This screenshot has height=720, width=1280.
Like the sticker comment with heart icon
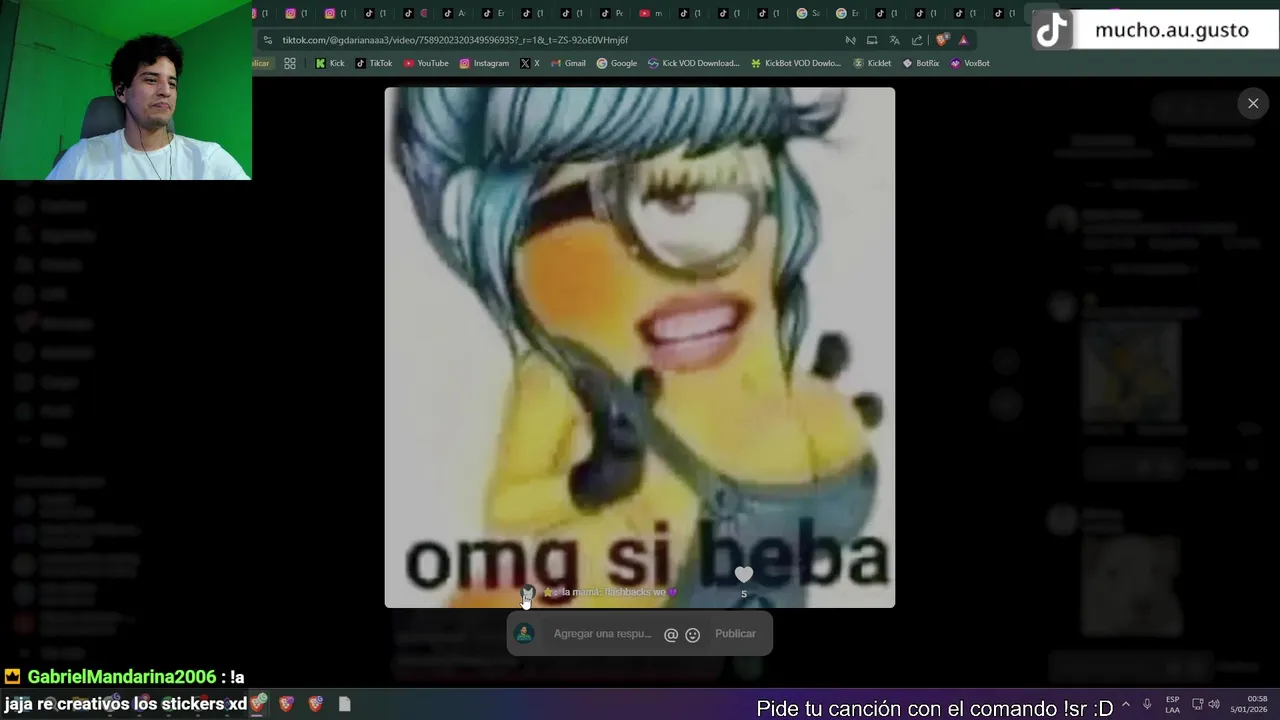click(743, 574)
